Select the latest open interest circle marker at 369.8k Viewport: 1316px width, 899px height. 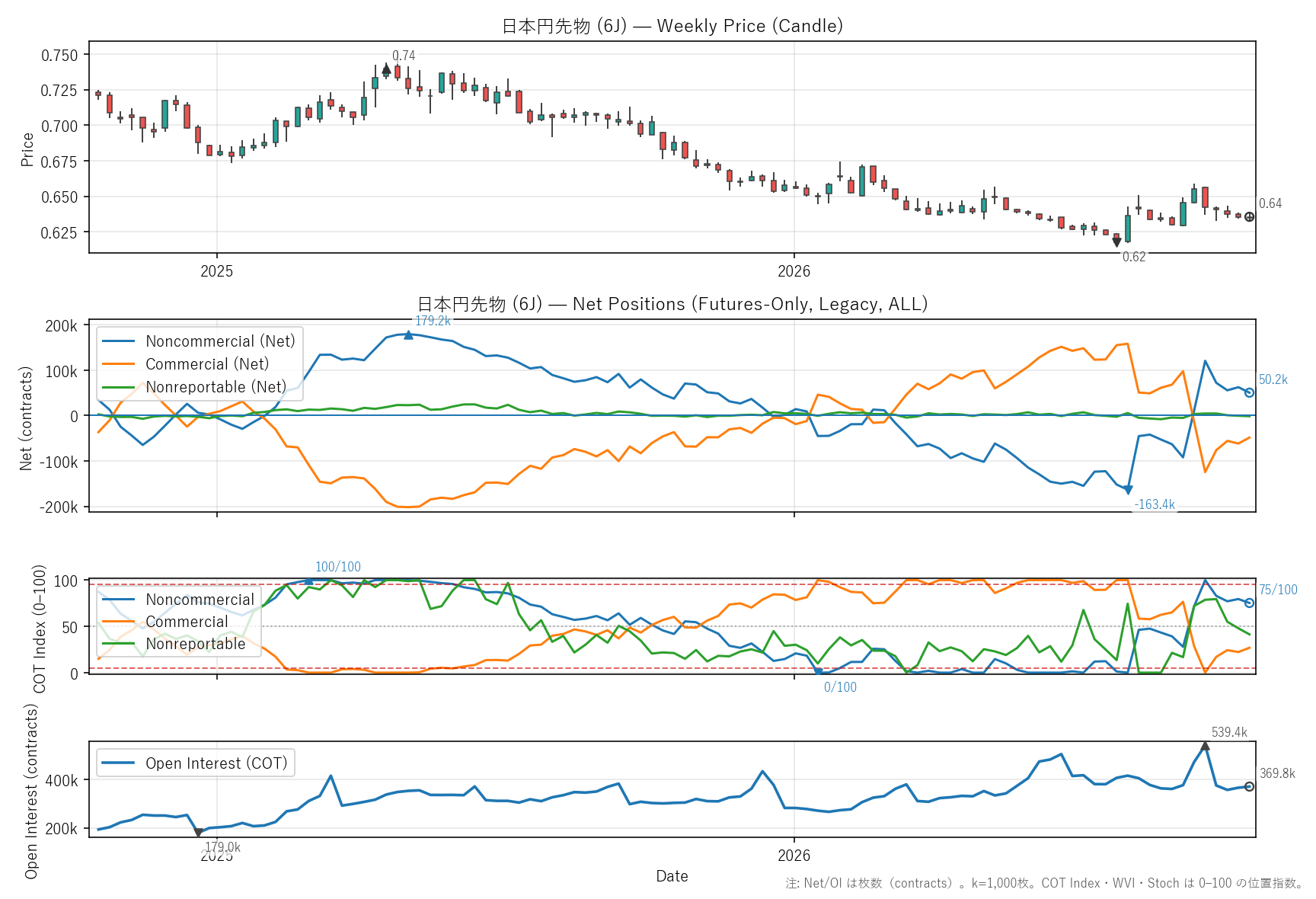1249,786
